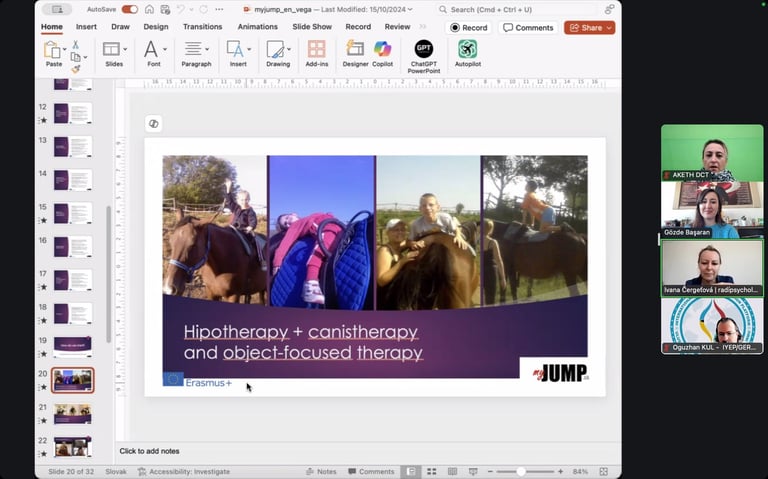
Task: Click the Cut scissors icon
Action: point(75,45)
